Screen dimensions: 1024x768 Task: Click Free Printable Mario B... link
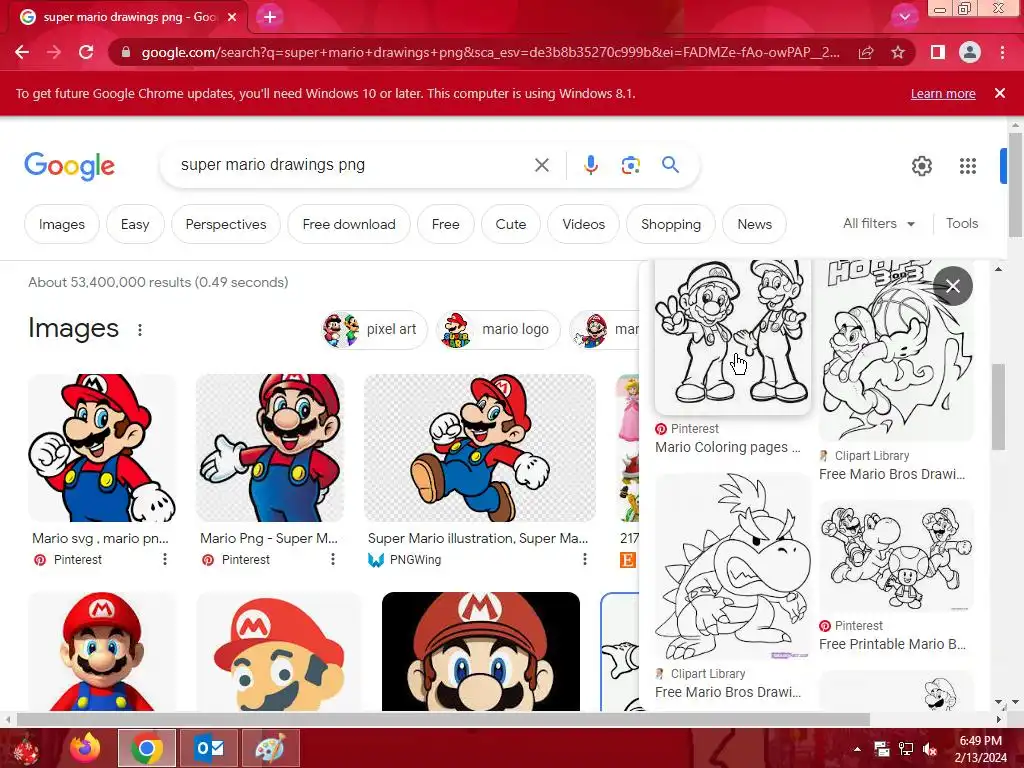pyautogui.click(x=892, y=644)
